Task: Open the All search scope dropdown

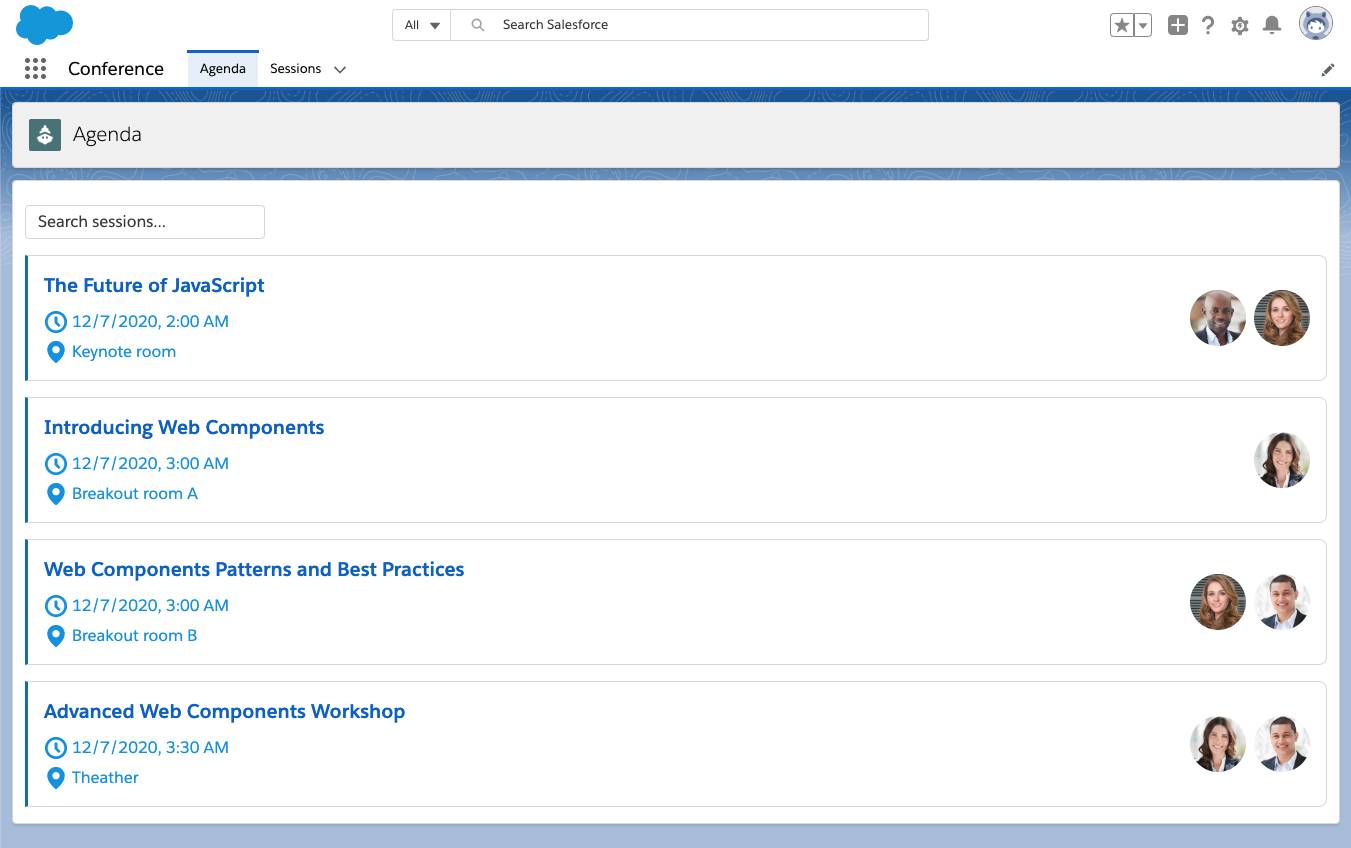Action: click(x=422, y=25)
